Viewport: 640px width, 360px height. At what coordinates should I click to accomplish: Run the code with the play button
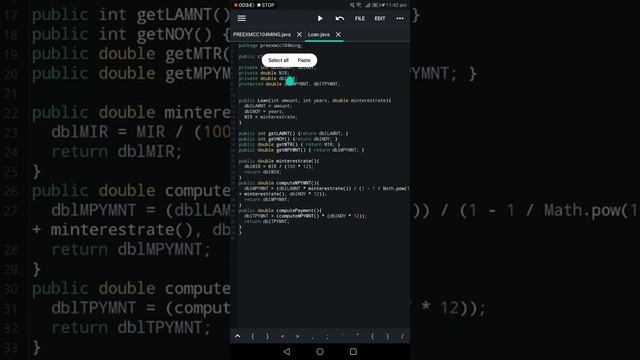click(x=320, y=18)
